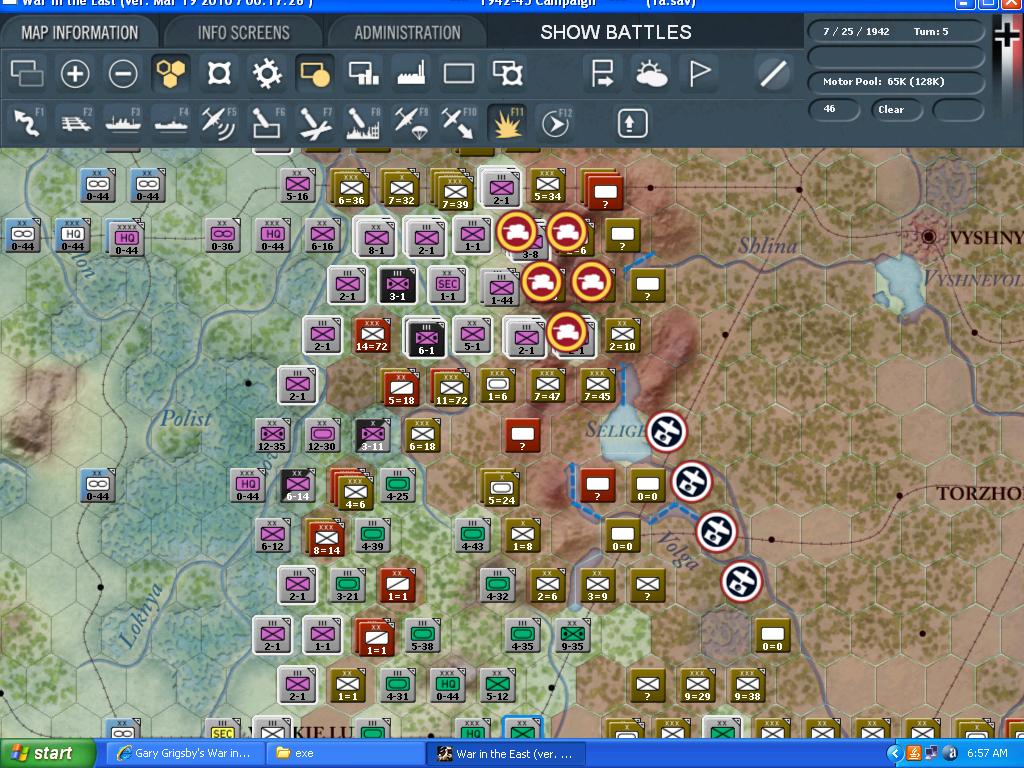
Task: Click the F12 end turn icon
Action: [556, 123]
